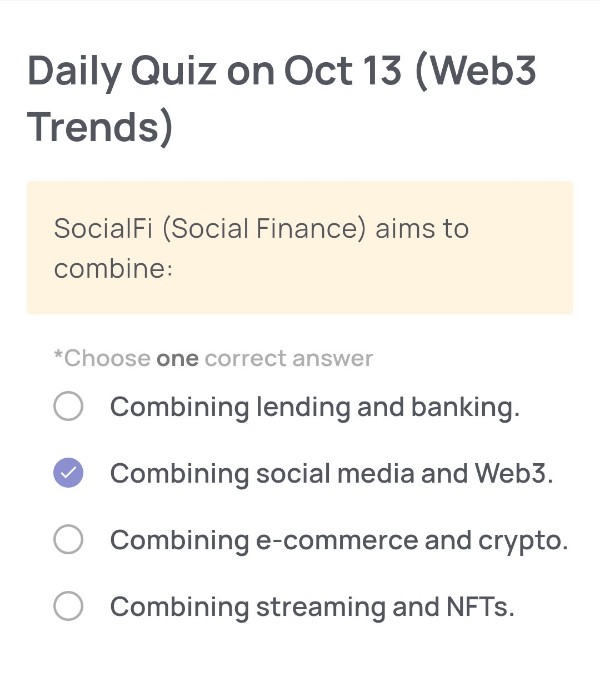Click the "*Choose one correct answer" hint
Image resolution: width=600 pixels, height=682 pixels.
tap(213, 358)
